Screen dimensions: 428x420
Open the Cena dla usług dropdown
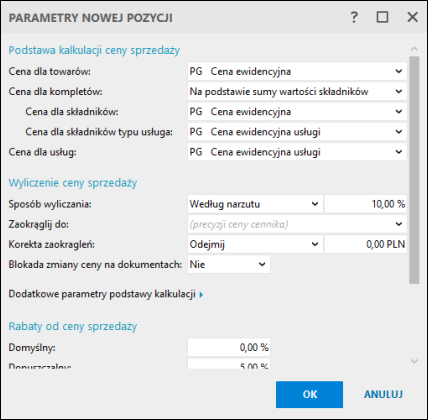point(297,152)
